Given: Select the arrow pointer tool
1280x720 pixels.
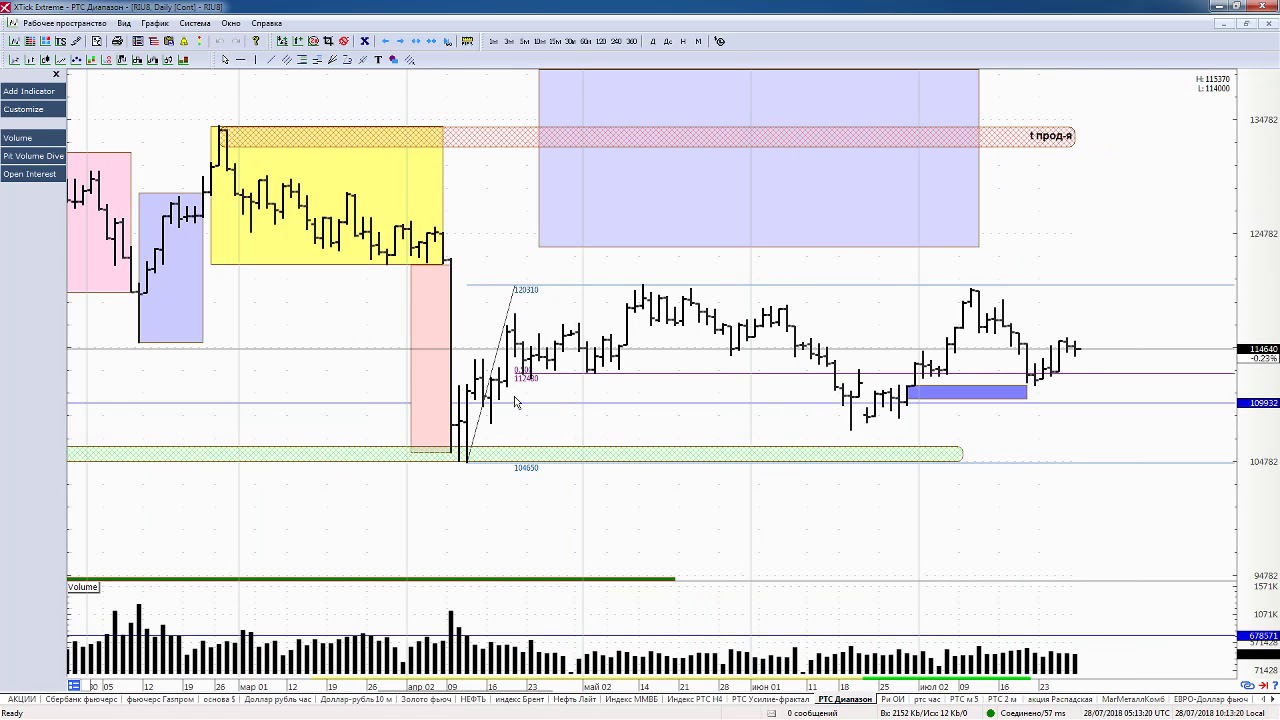Looking at the screenshot, I should point(225,60).
